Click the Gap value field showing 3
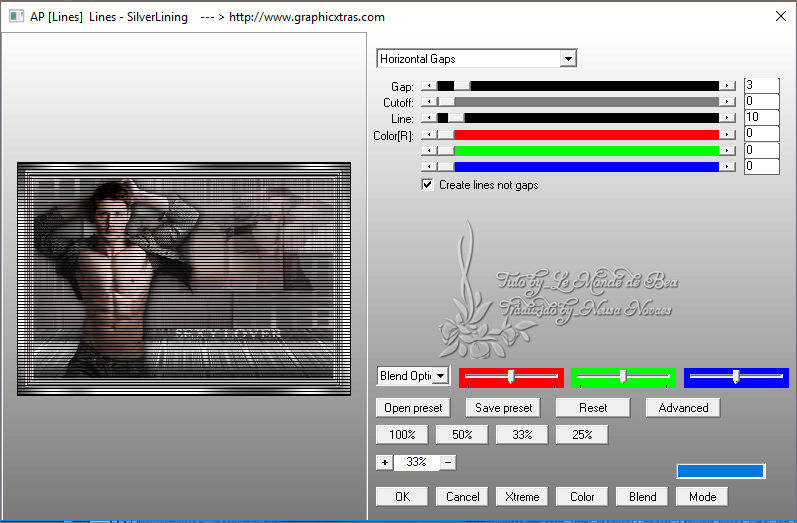The height and width of the screenshot is (523, 797). (761, 85)
